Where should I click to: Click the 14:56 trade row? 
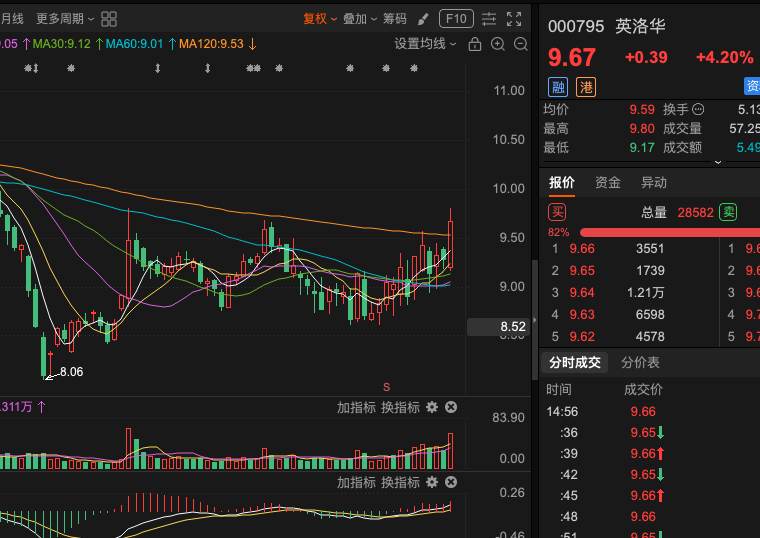point(649,411)
